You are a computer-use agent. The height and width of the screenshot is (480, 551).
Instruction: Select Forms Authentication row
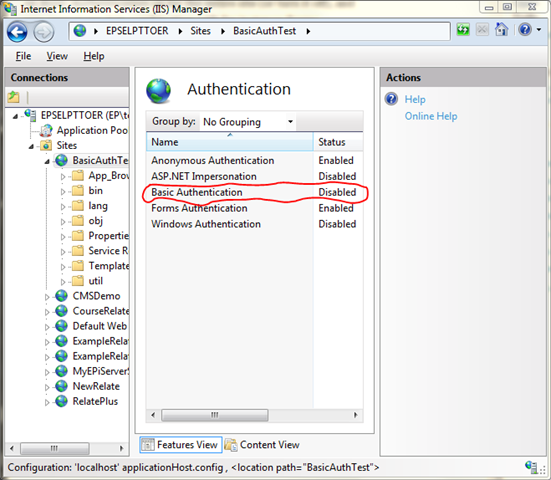[x=255, y=208]
